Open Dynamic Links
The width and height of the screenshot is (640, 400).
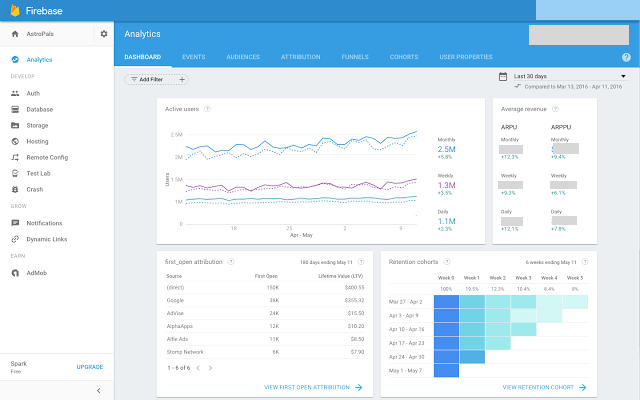[x=46, y=239]
